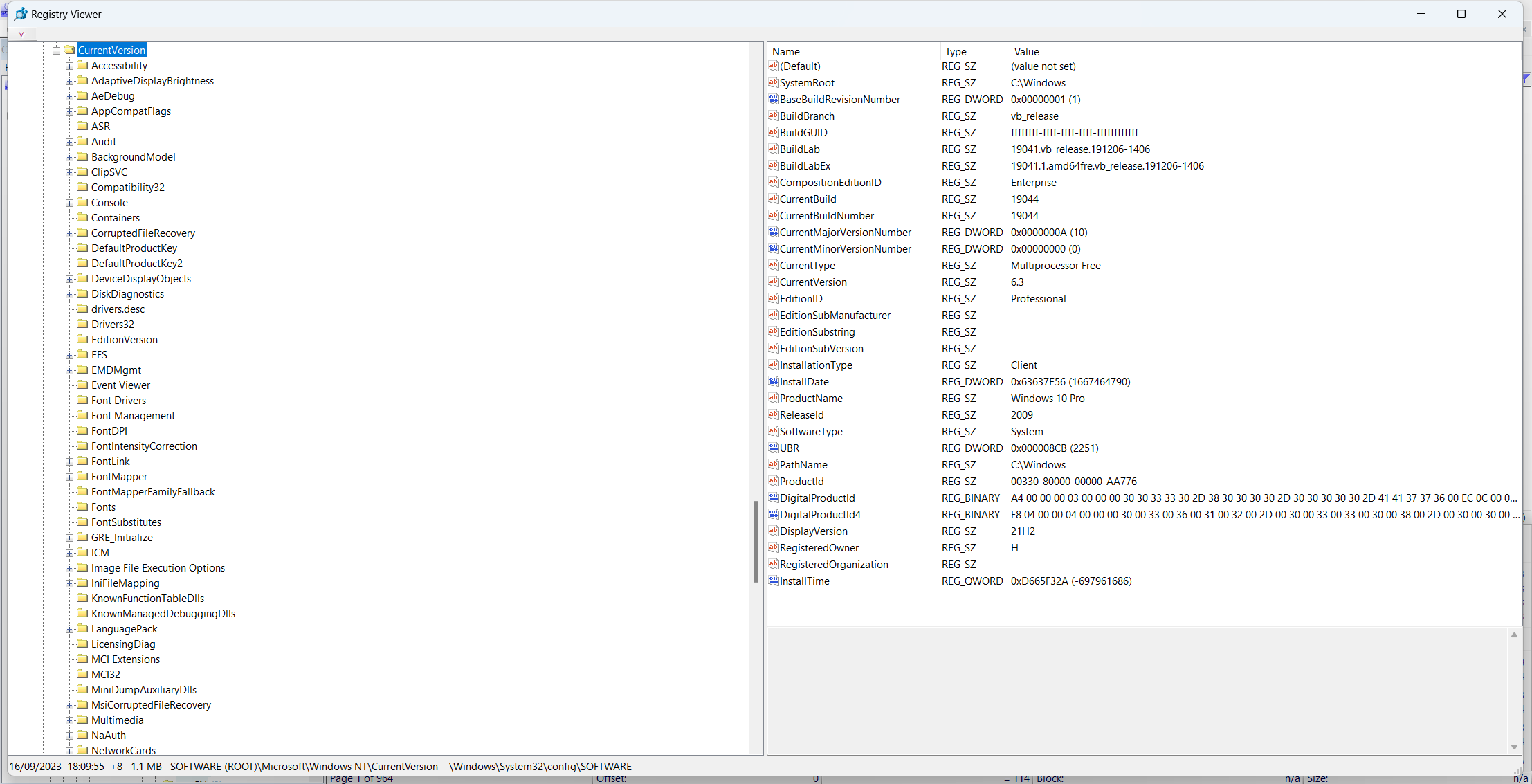Expand the BackgroundModel node

point(69,157)
